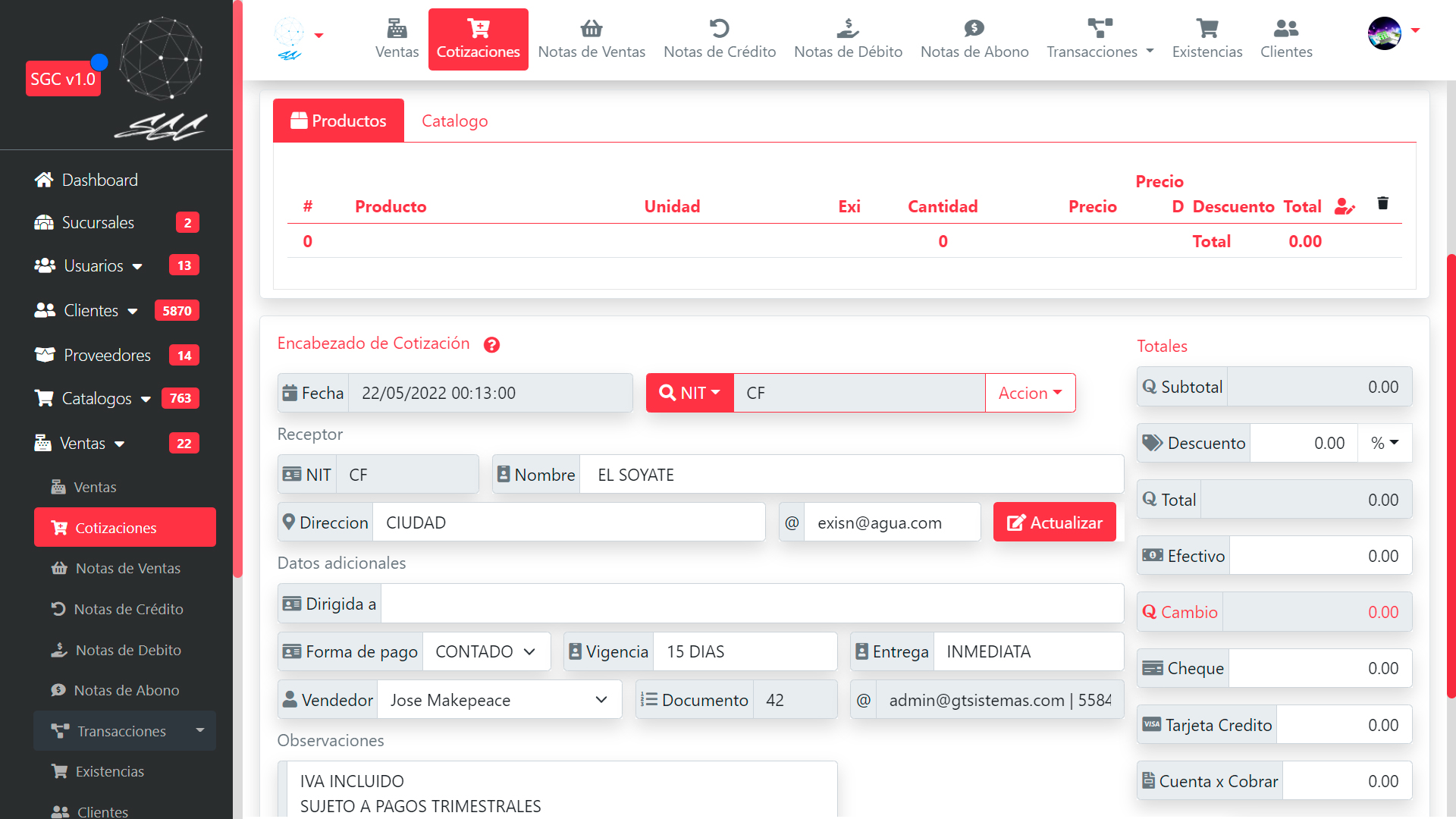Image resolution: width=1456 pixels, height=819 pixels.
Task: Switch to the Catalogo tab
Action: (x=454, y=121)
